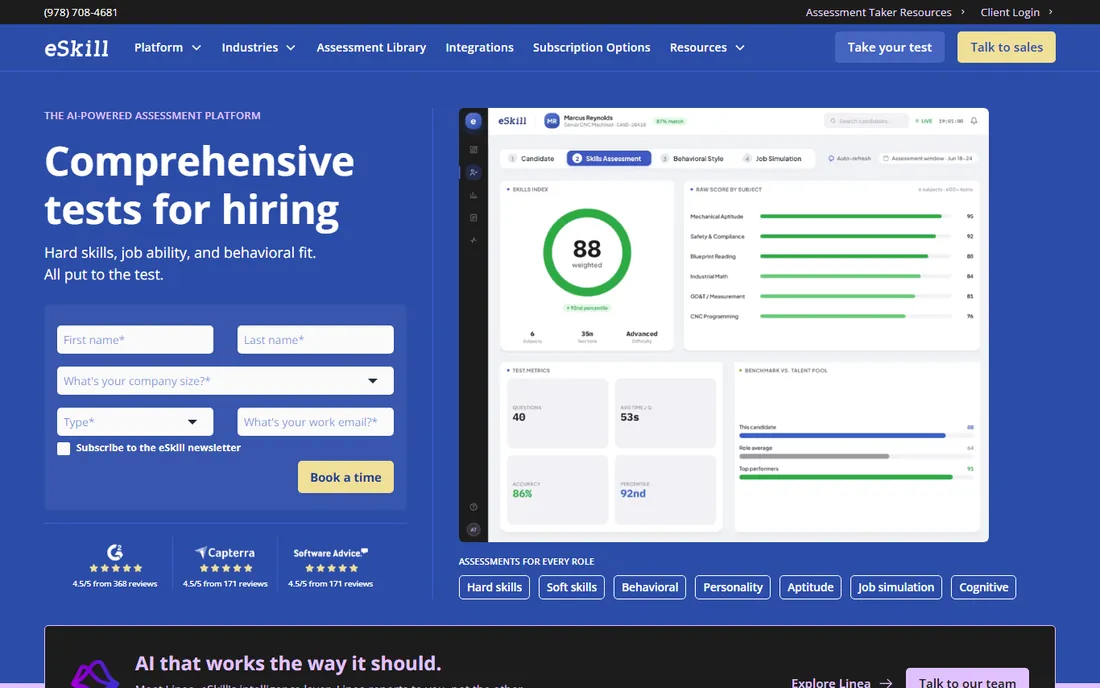Click the MR avatar for Marcus Reynolds

click(552, 121)
